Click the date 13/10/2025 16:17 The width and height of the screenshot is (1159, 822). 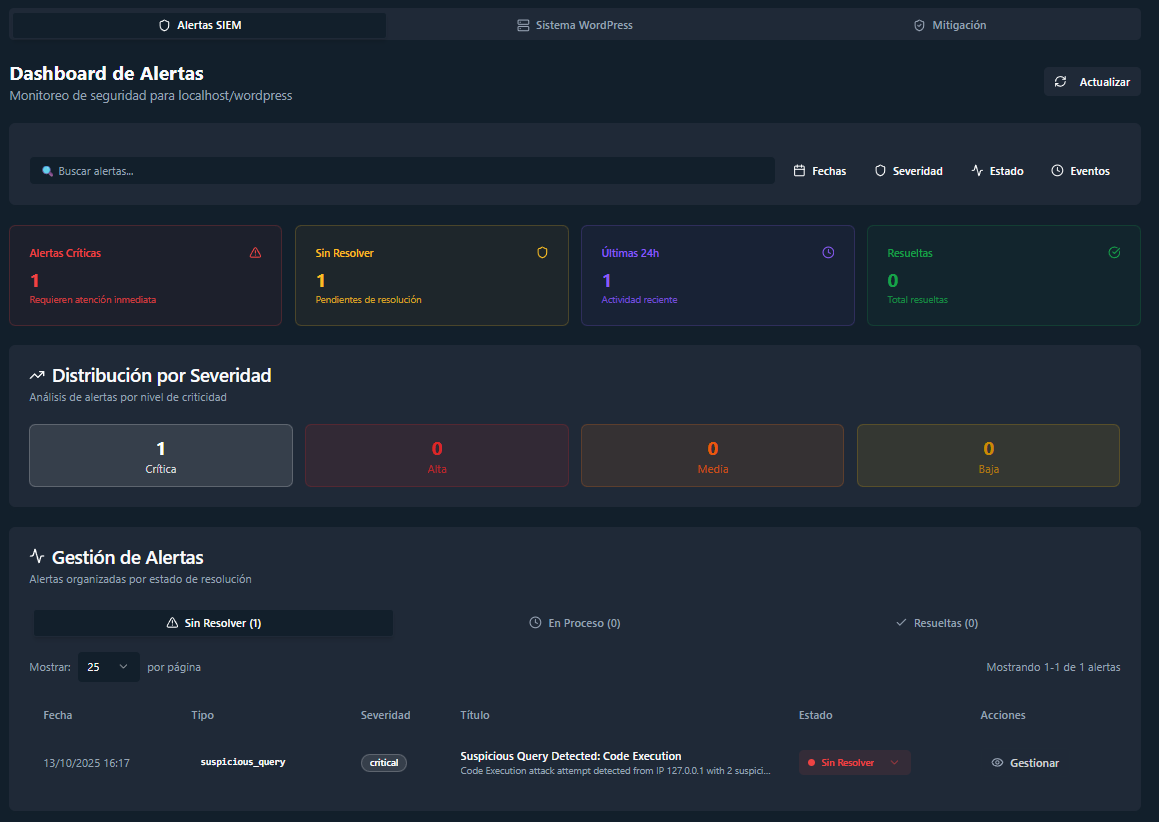click(x=86, y=763)
